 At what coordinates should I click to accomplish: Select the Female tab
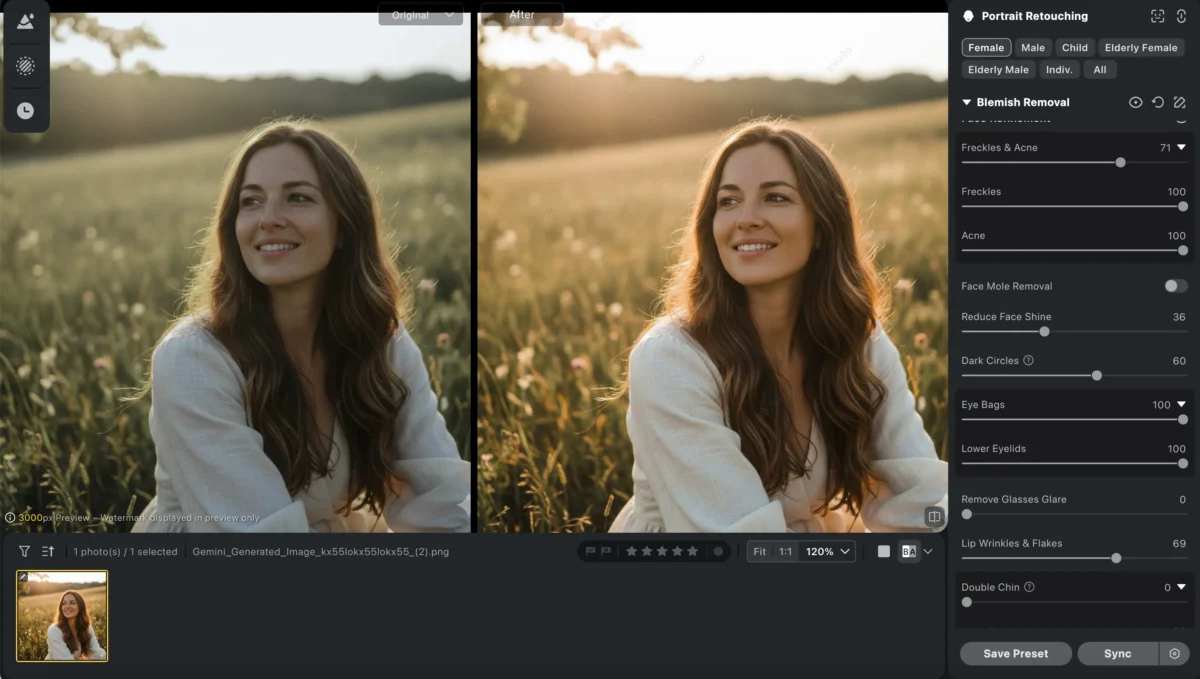point(986,48)
